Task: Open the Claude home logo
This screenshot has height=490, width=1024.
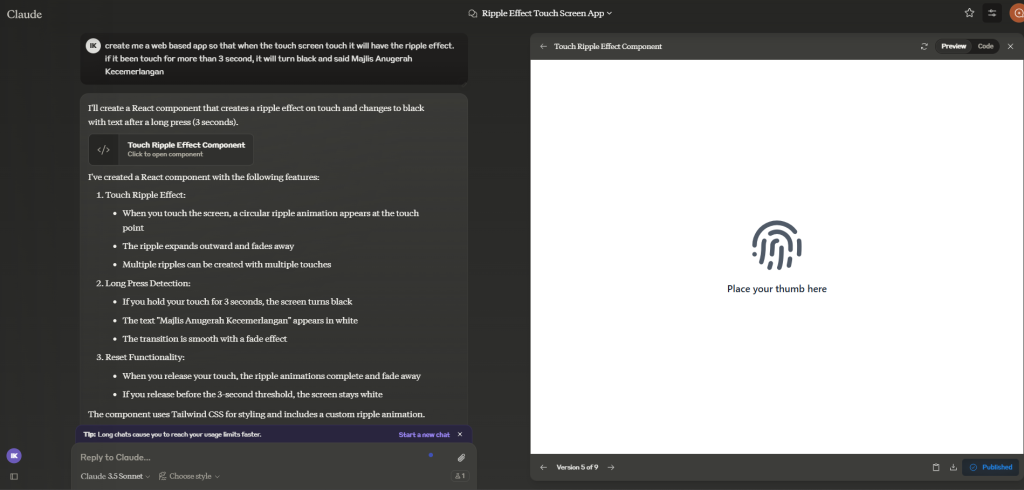Action: (x=24, y=14)
